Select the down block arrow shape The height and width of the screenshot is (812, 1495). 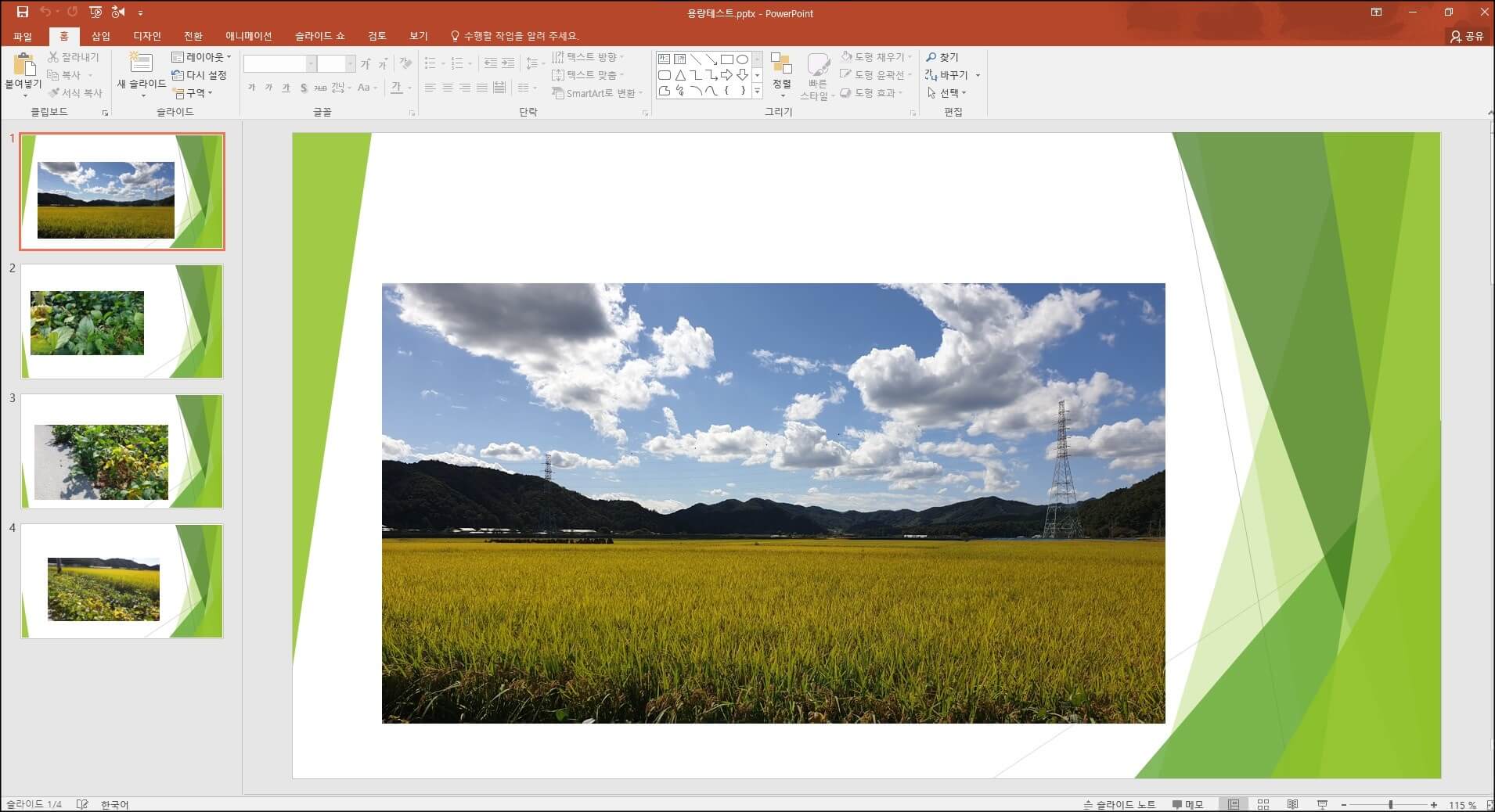pos(742,75)
